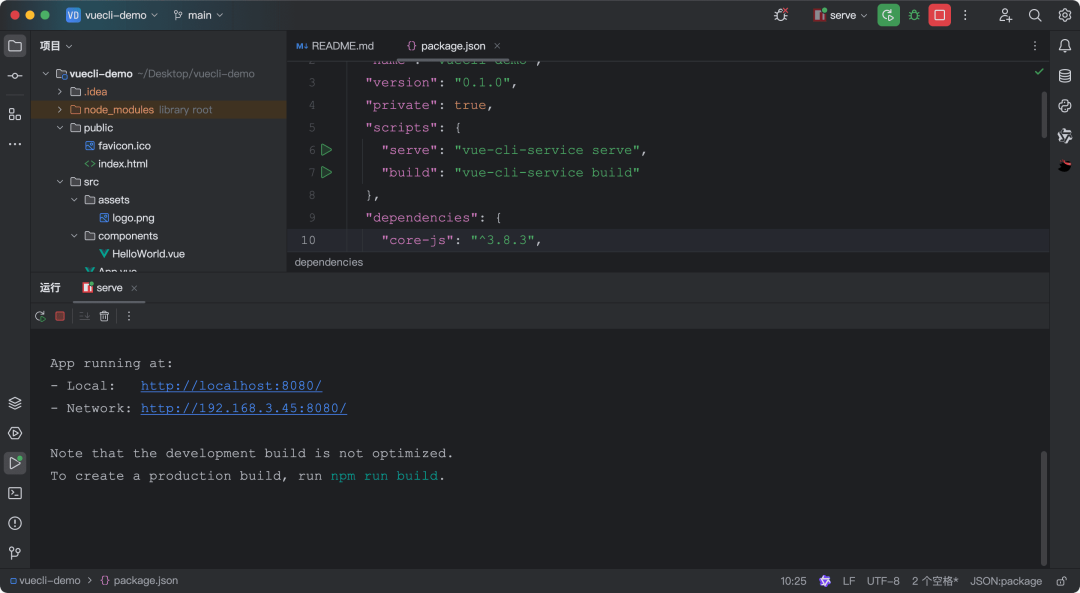Open the Run tool window sidebar icon
This screenshot has height=593, width=1080.
14,463
